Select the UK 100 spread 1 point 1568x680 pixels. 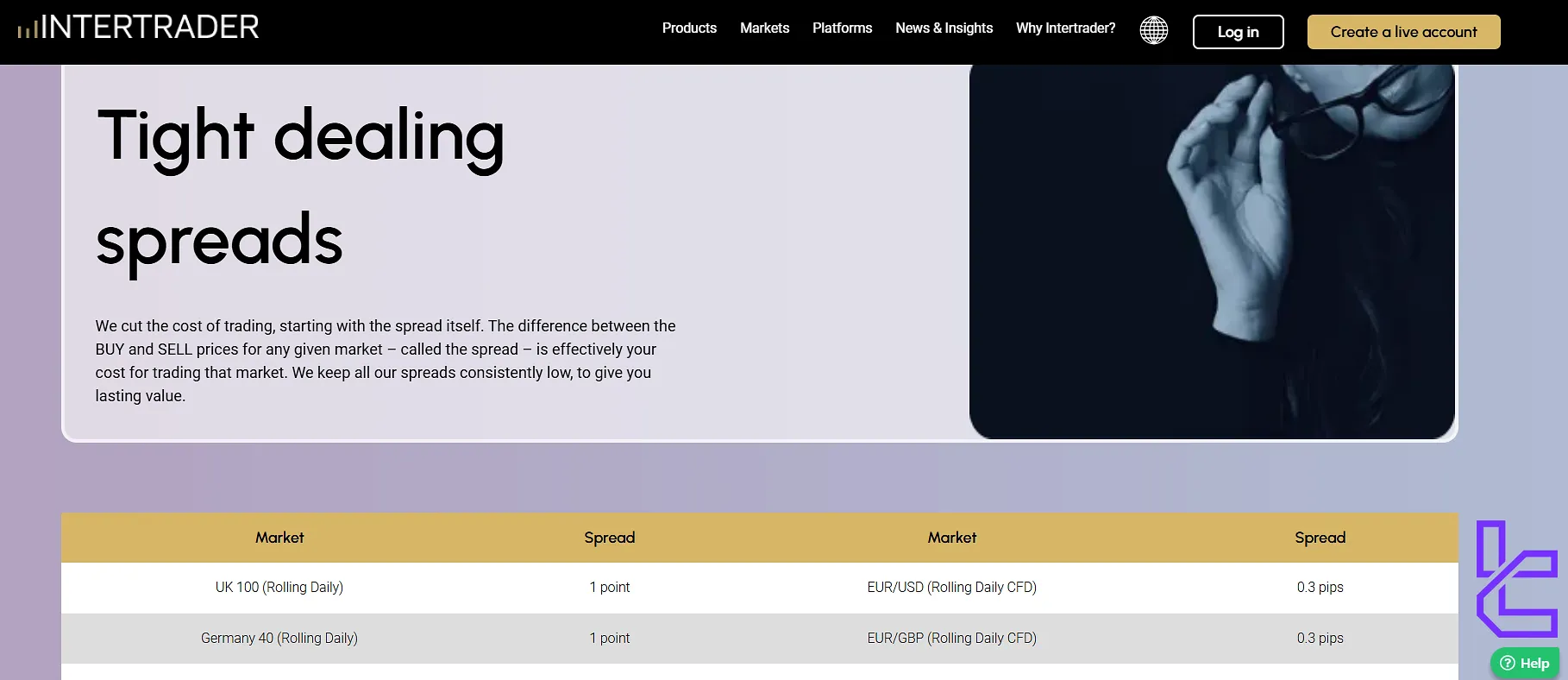coord(610,588)
